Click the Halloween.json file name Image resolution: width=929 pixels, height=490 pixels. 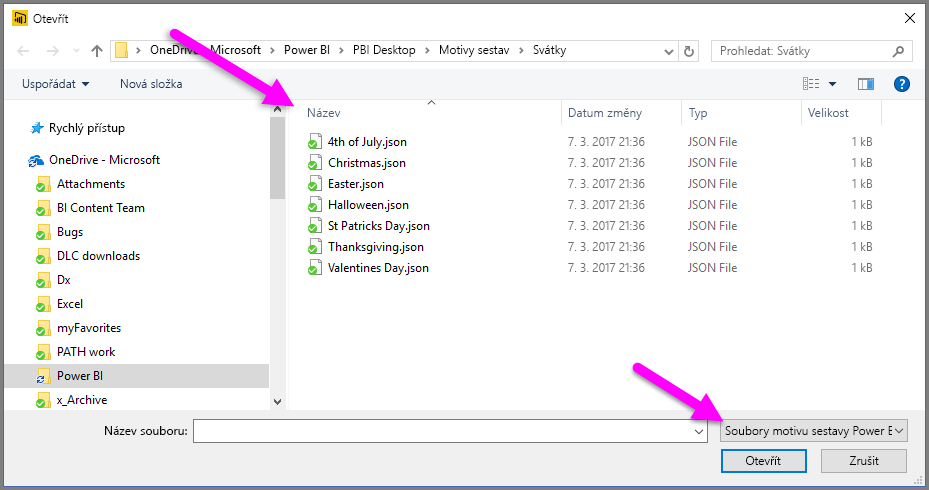369,204
